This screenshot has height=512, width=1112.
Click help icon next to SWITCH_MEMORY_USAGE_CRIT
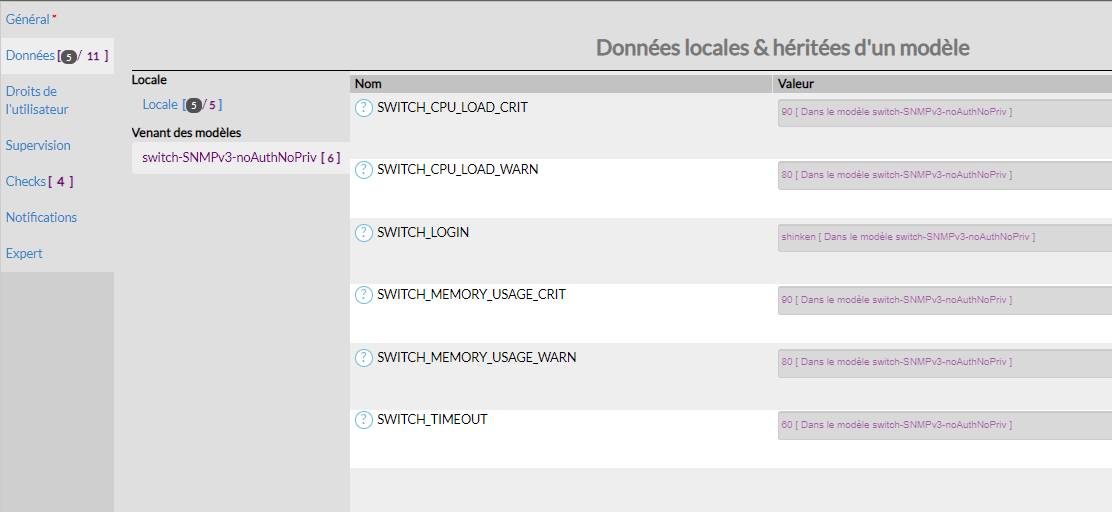364,295
